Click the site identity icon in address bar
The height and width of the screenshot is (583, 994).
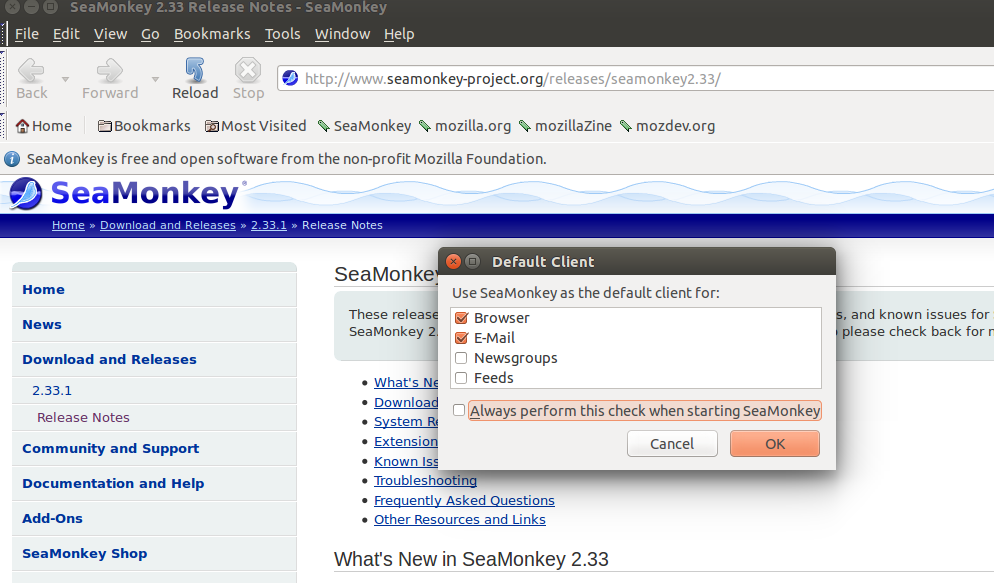(290, 79)
